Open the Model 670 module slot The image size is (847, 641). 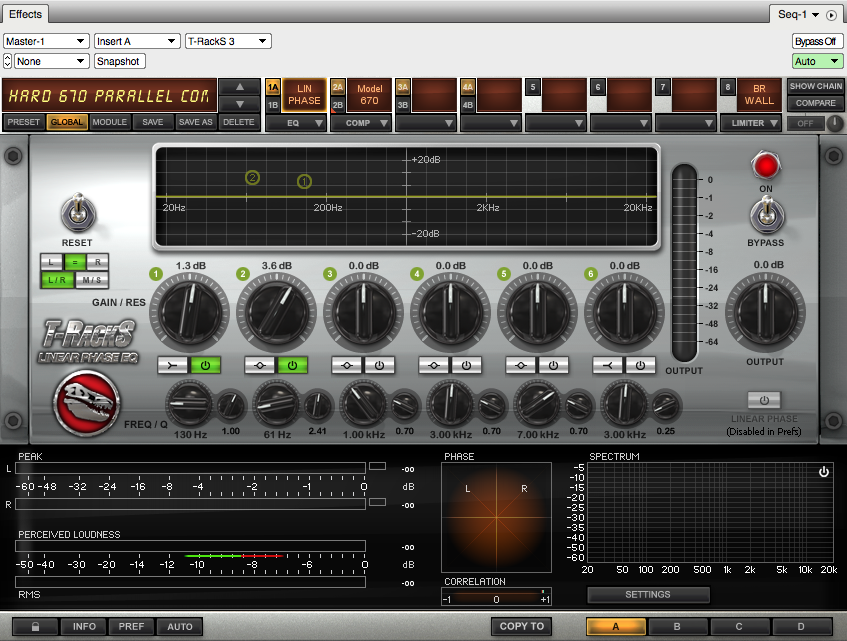click(x=369, y=95)
